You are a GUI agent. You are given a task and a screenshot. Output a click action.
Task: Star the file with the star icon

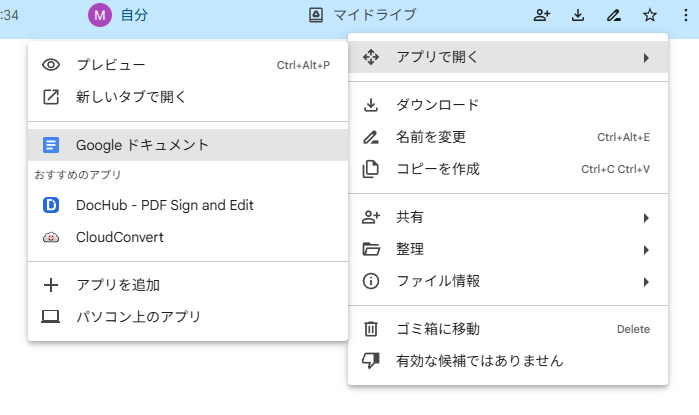point(650,15)
